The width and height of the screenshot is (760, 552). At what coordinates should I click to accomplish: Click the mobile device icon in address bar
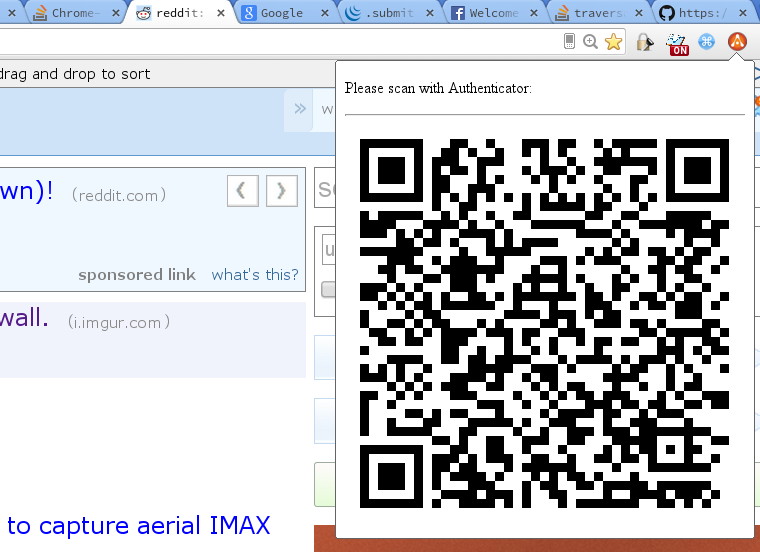coord(570,41)
